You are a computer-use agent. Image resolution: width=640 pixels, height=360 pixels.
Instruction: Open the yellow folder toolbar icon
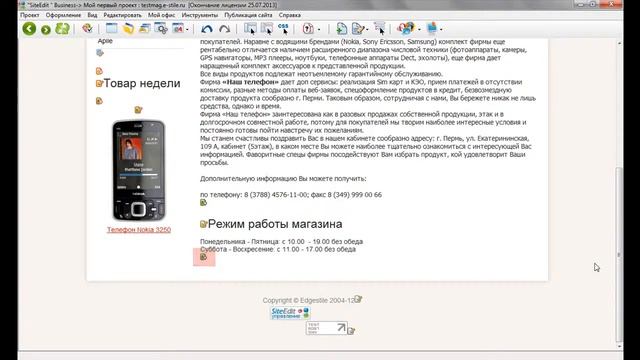point(128,29)
